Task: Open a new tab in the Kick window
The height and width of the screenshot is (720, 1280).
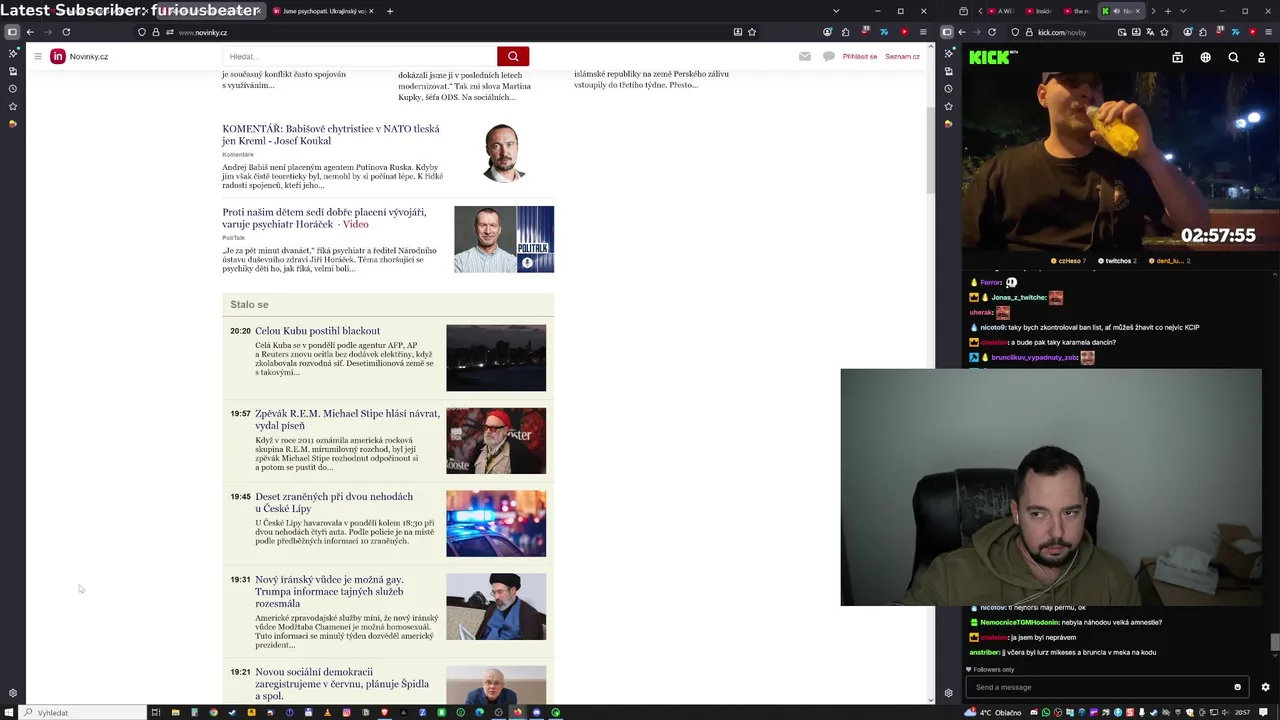Action: point(1167,11)
